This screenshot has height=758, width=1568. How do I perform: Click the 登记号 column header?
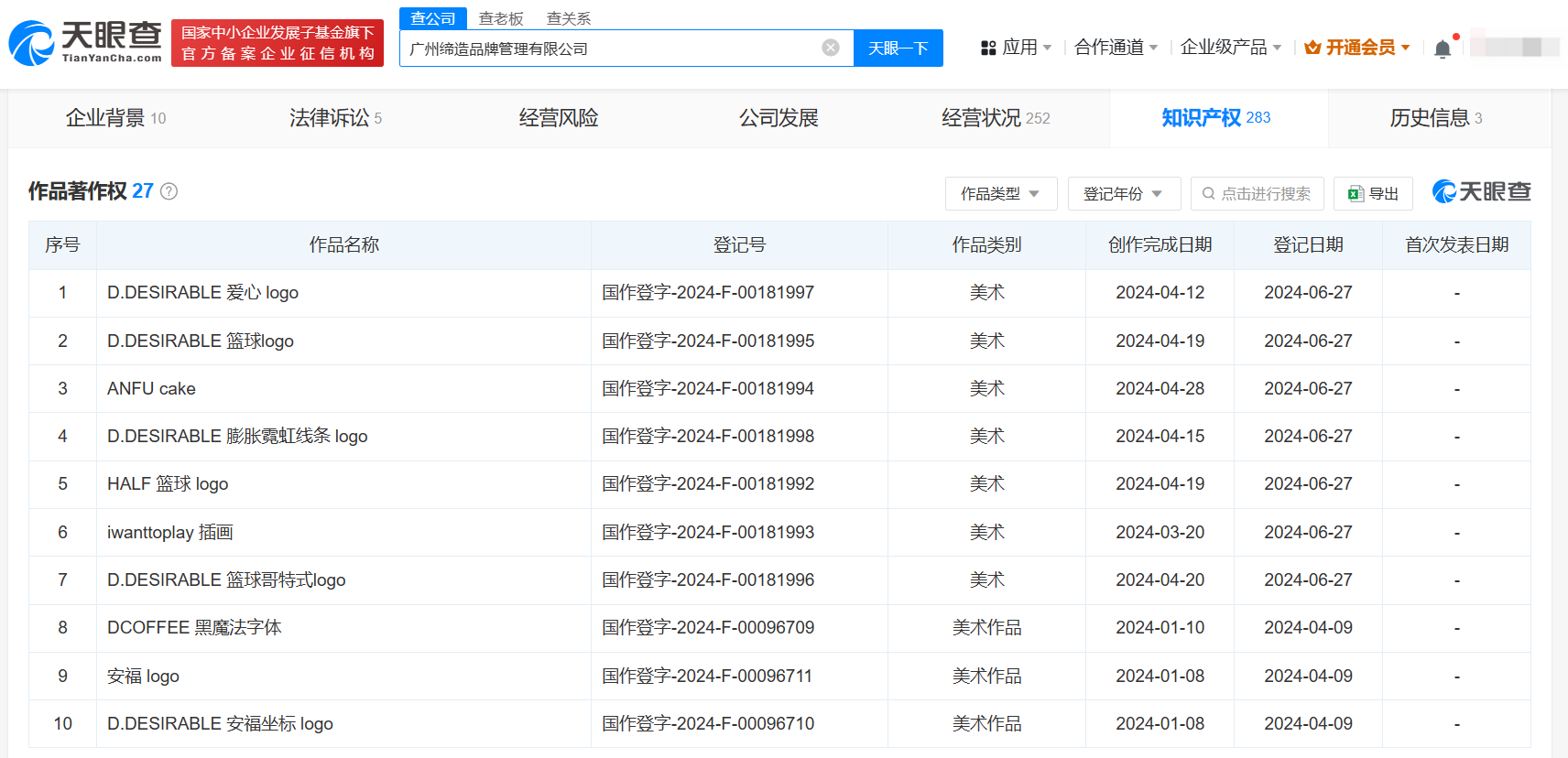tap(739, 245)
